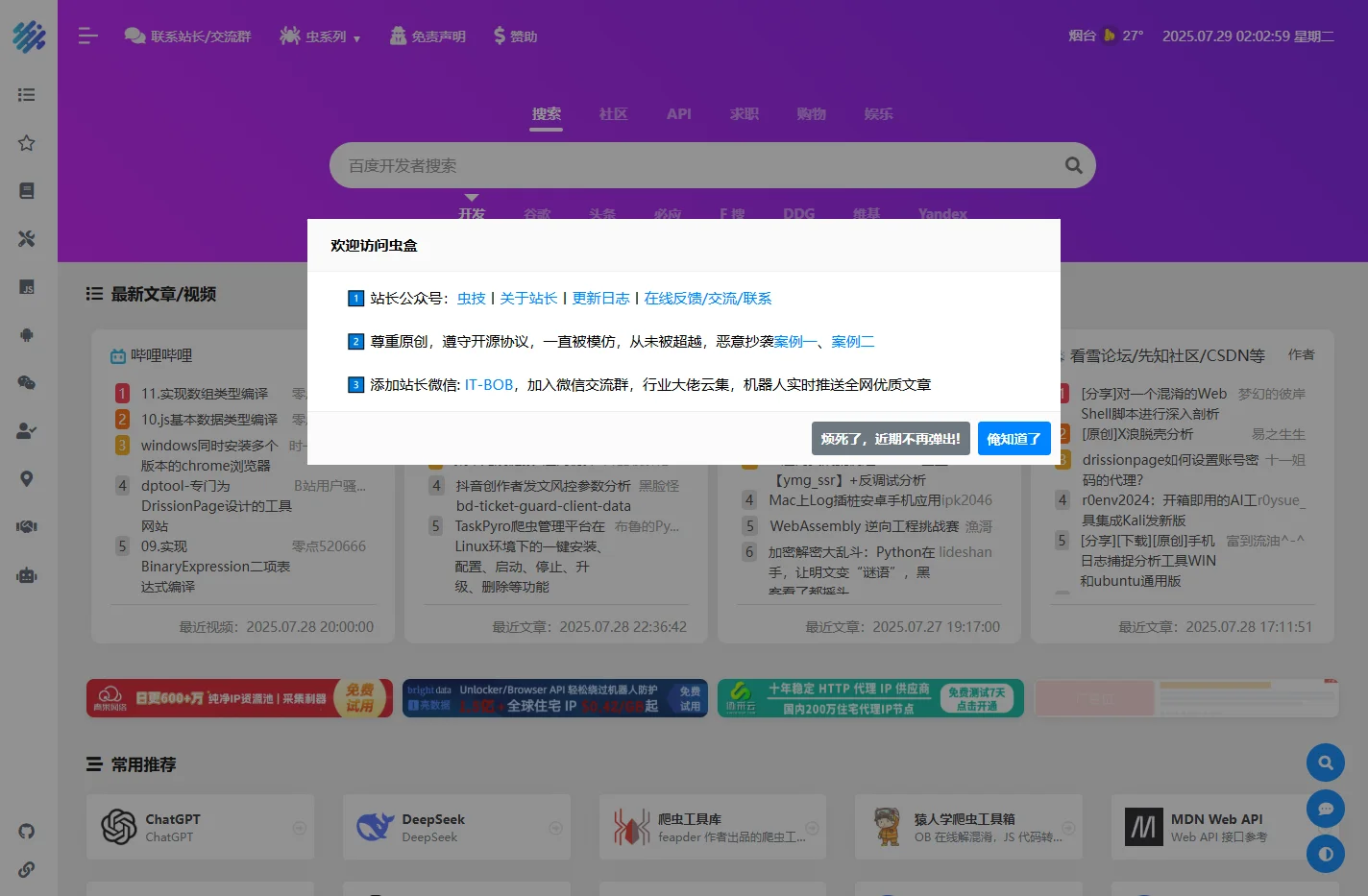Viewport: 1368px width, 896px height.
Task: Select the 社区 tab
Action: (x=613, y=114)
